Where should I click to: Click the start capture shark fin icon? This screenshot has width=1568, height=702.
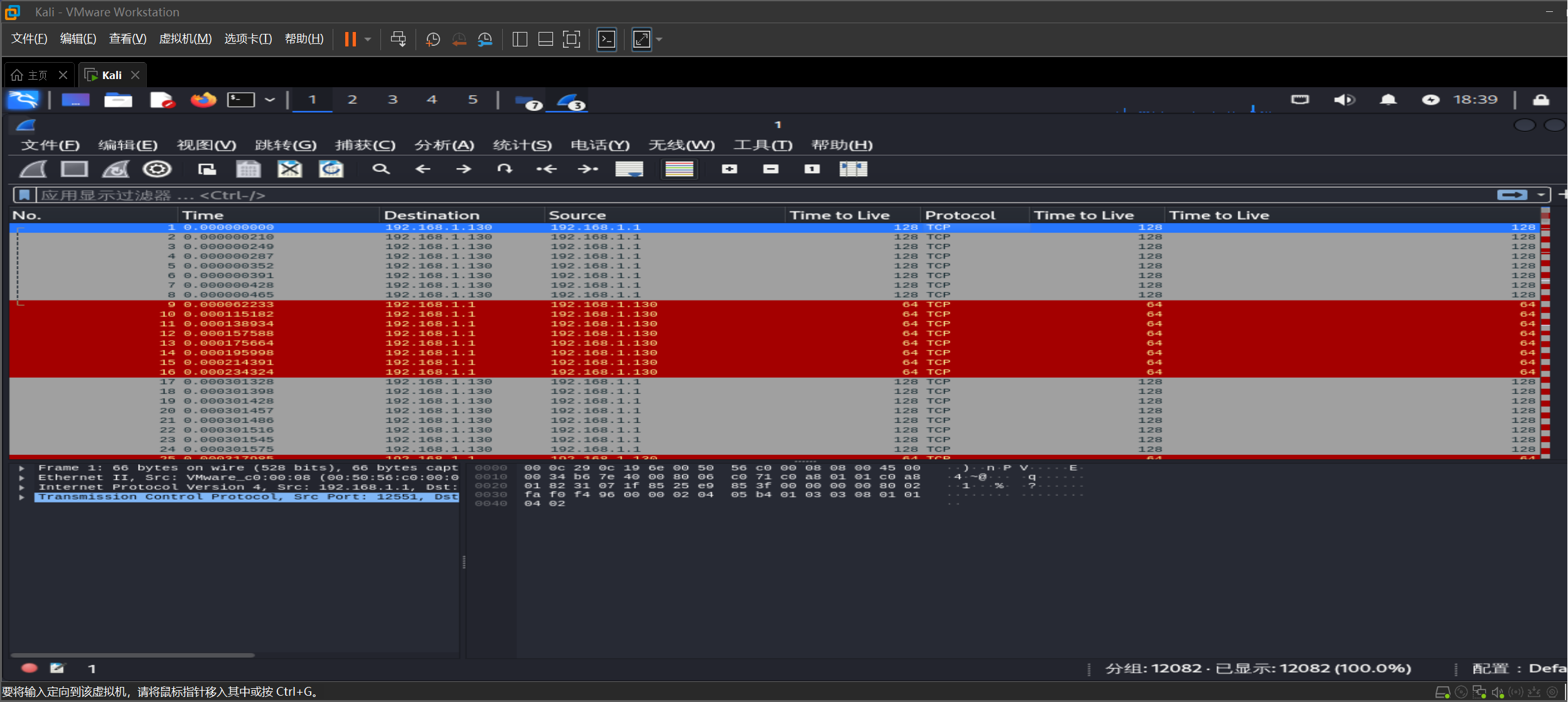(x=33, y=169)
